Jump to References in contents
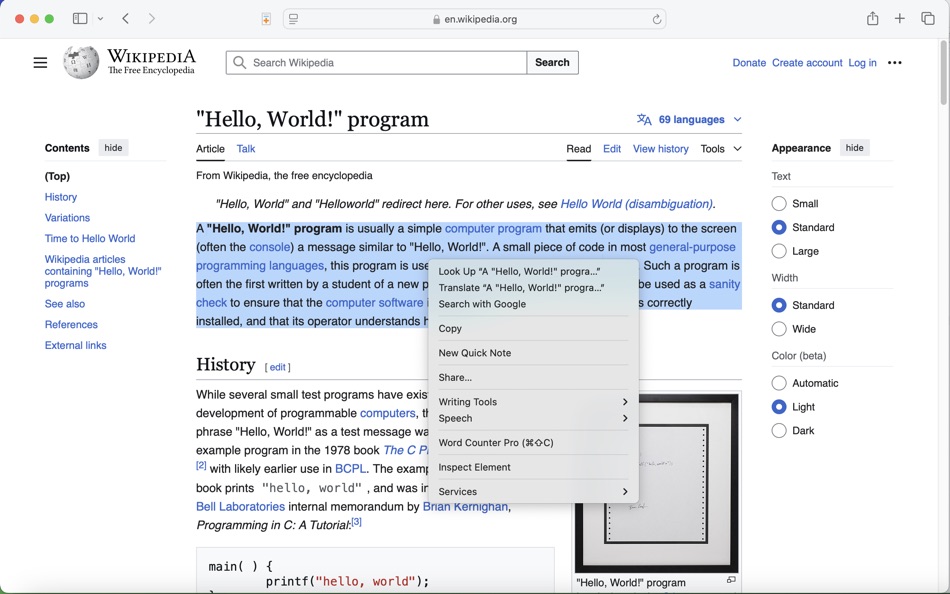This screenshot has height=594, width=950. pos(71,324)
